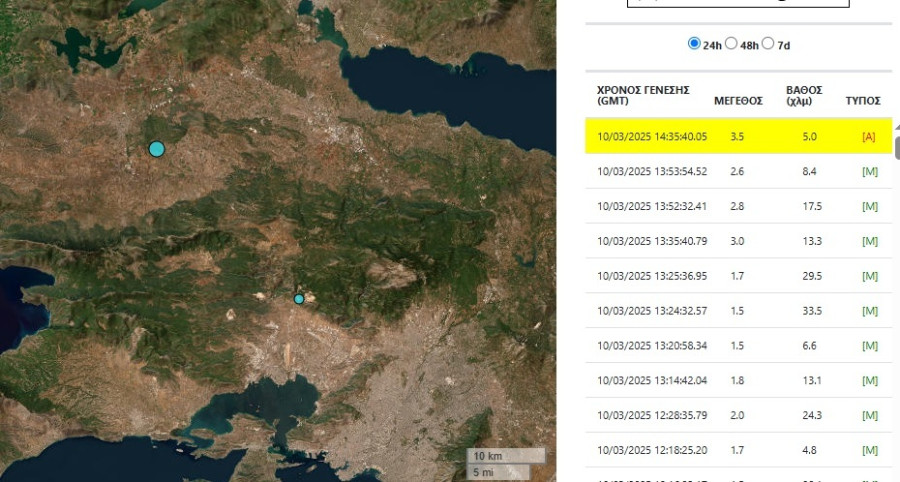
Task: Click the small cyan earthquake marker on map
Action: pyautogui.click(x=298, y=299)
